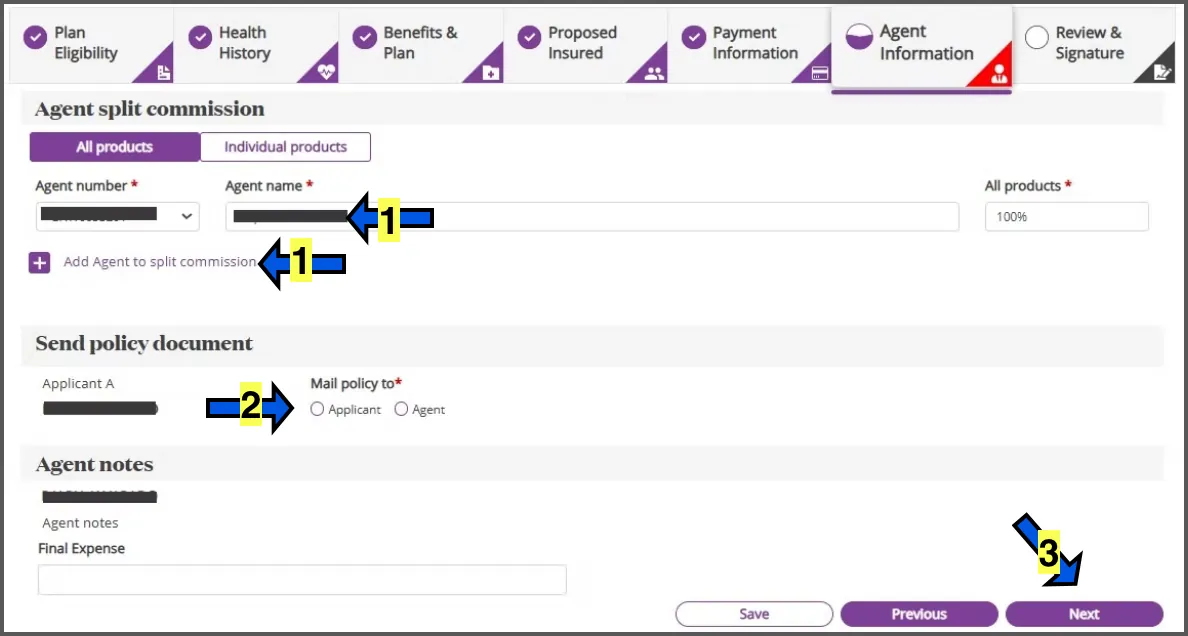Click the Final Expense agent notes field
This screenshot has height=636, width=1188.
coord(302,579)
